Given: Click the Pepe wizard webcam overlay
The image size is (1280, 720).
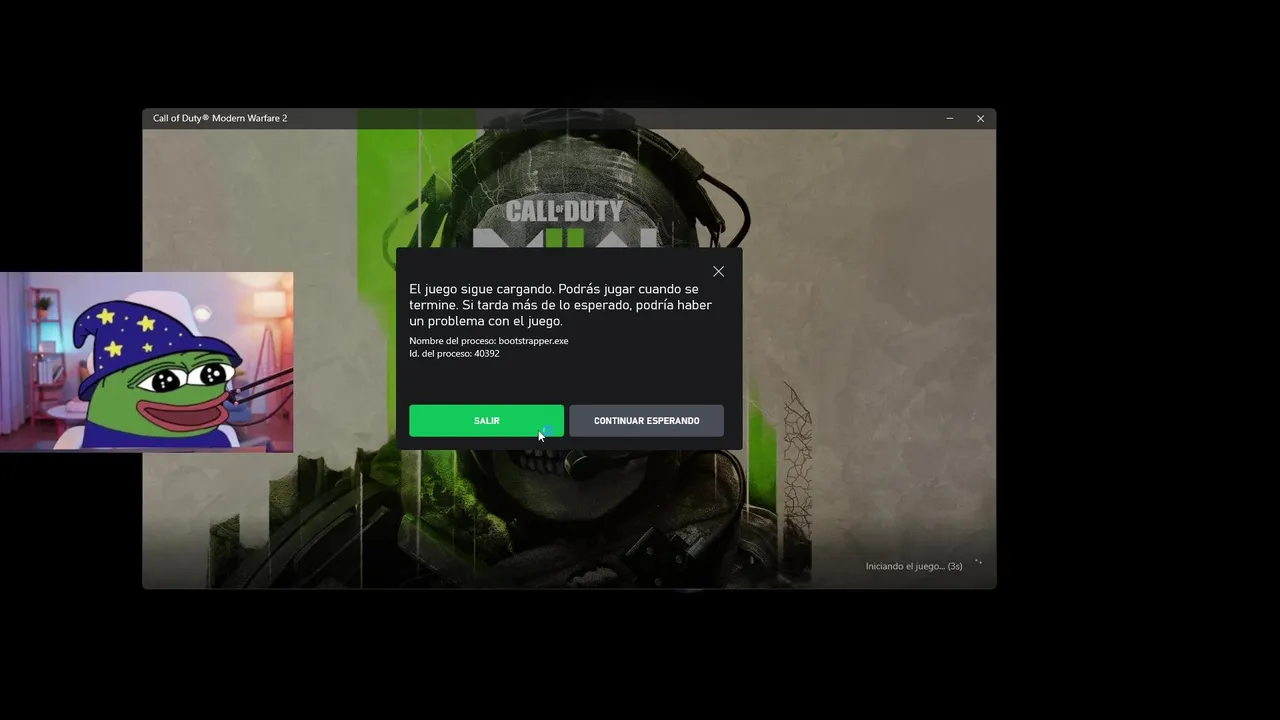Looking at the screenshot, I should click(x=146, y=362).
